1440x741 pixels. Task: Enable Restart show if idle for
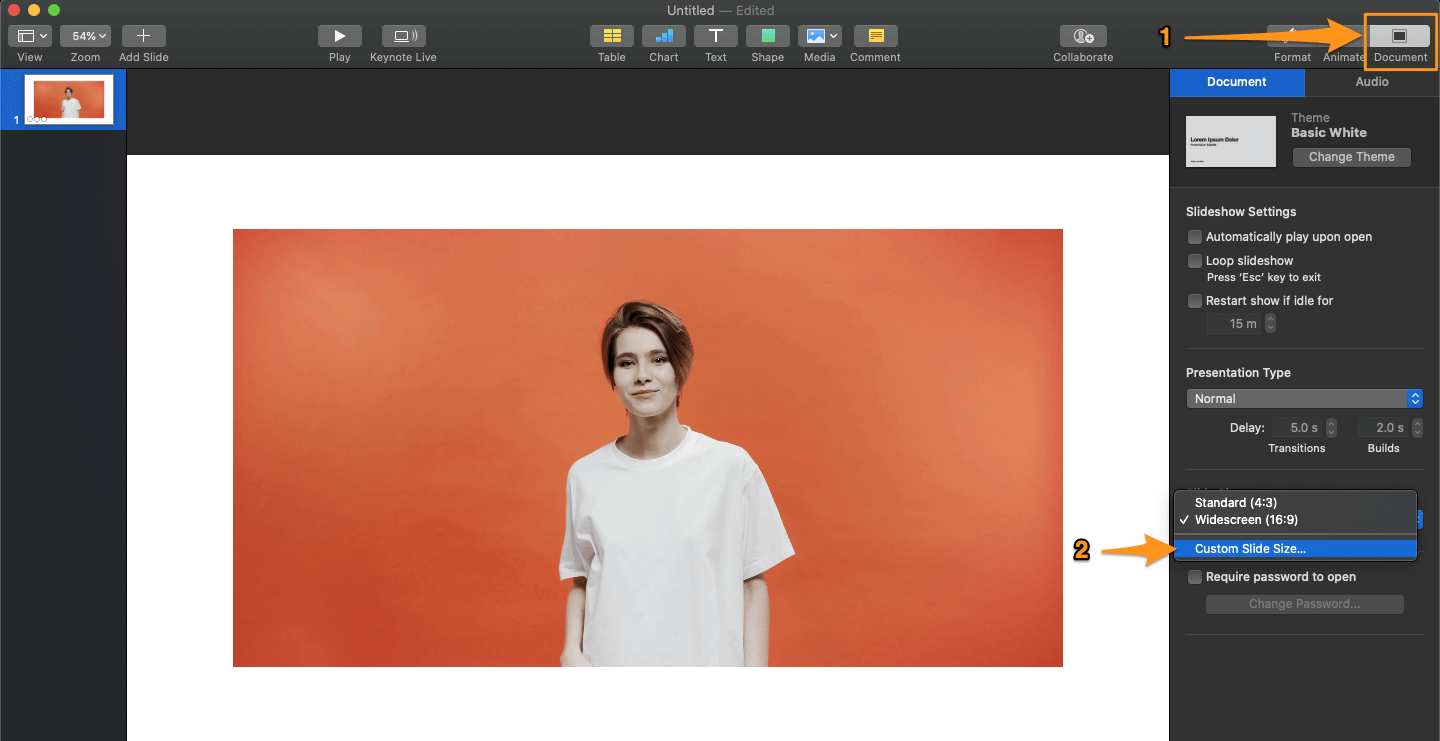coord(1194,301)
